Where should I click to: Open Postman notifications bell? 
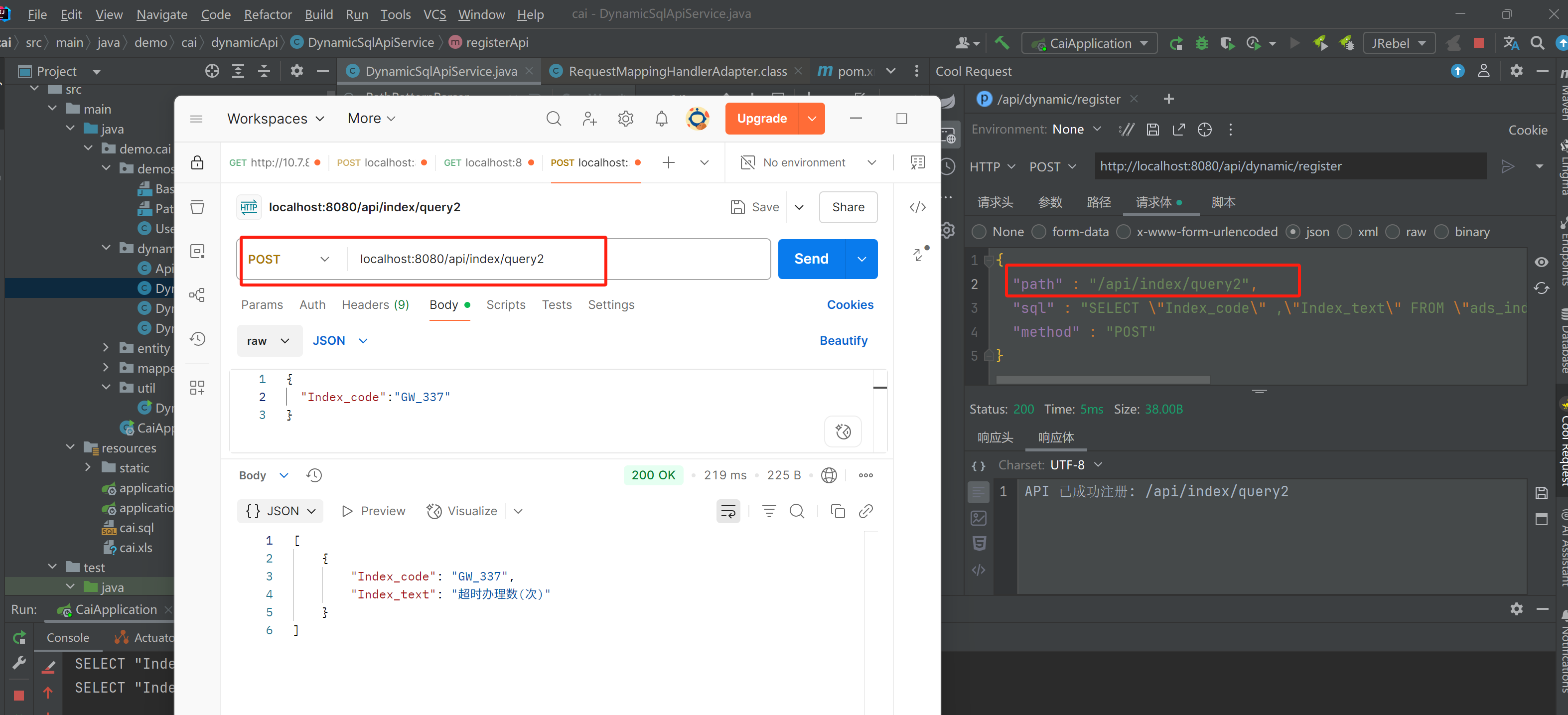pyautogui.click(x=662, y=119)
